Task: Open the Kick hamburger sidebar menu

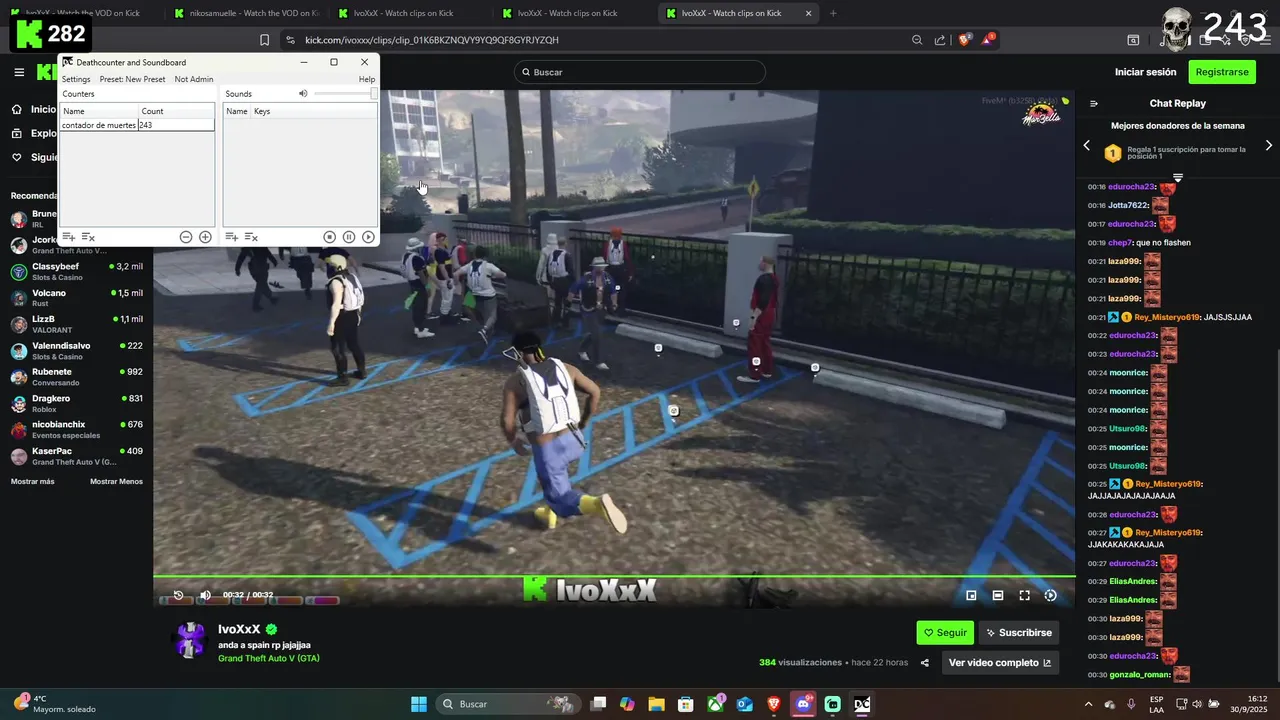Action: [19, 72]
